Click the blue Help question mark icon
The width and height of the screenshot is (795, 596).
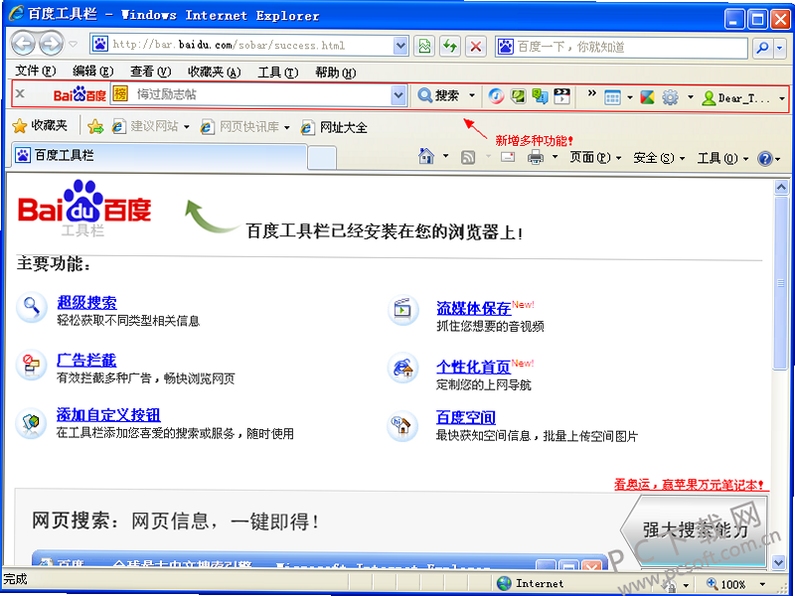pyautogui.click(x=765, y=159)
